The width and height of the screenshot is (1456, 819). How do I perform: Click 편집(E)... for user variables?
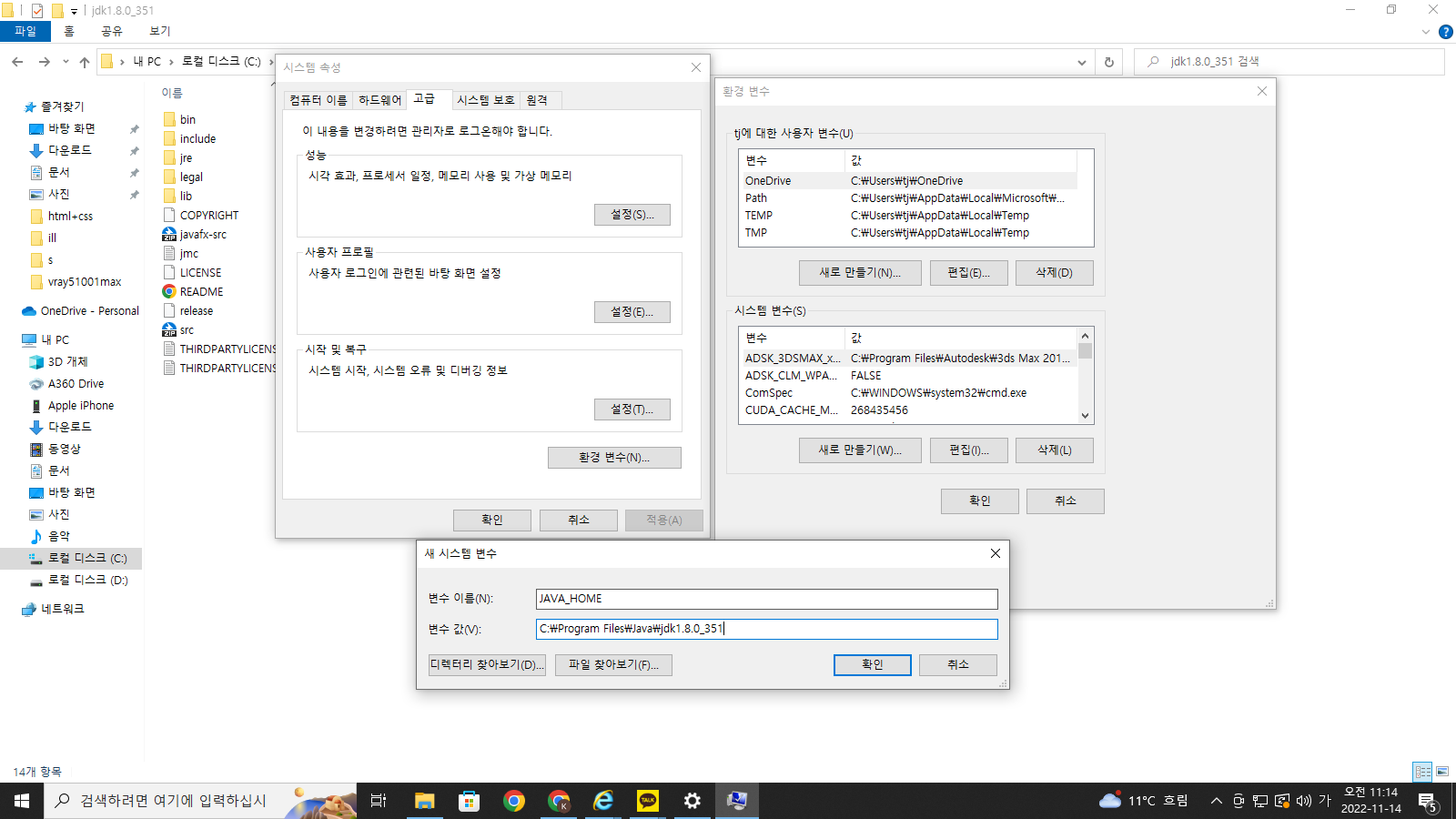pyautogui.click(x=969, y=273)
